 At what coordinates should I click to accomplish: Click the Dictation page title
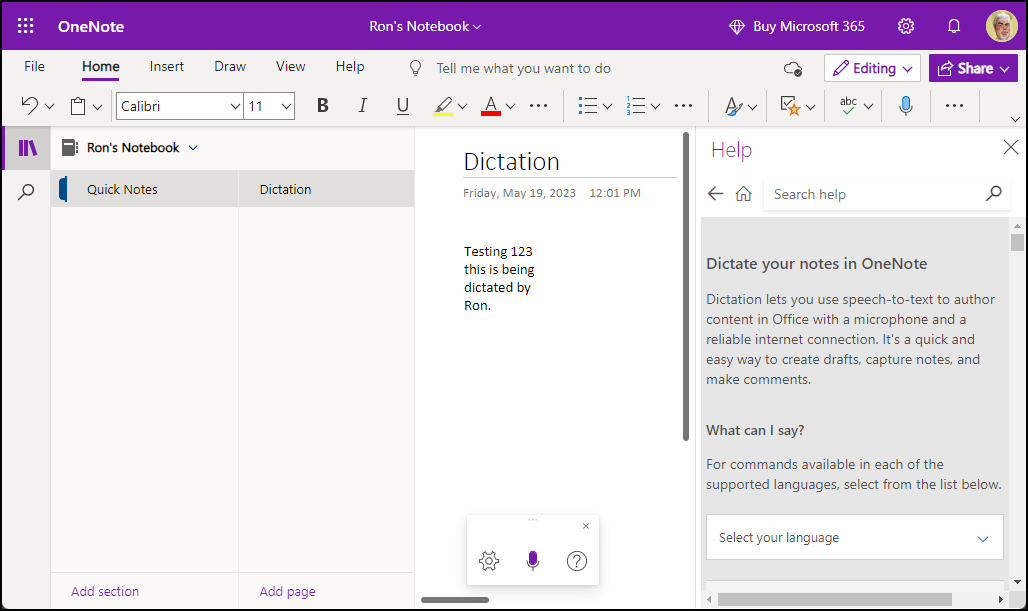pyautogui.click(x=511, y=162)
